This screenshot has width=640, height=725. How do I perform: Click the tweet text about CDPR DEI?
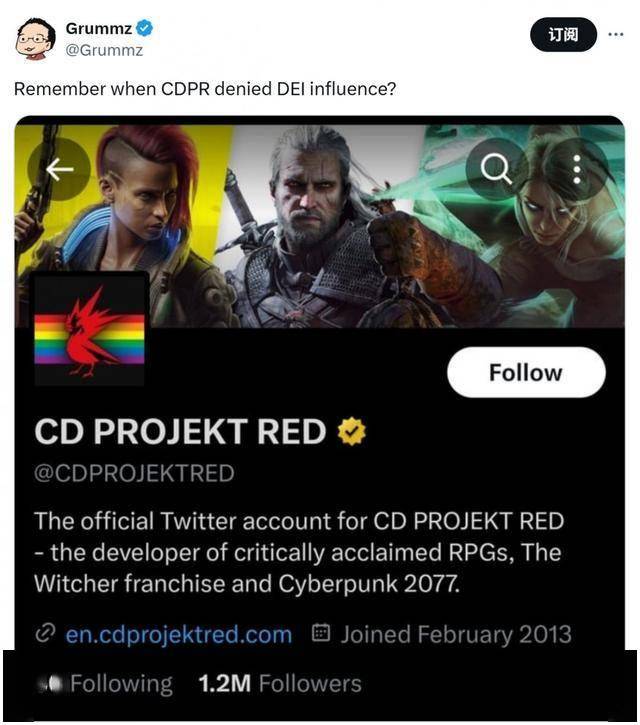coord(205,88)
